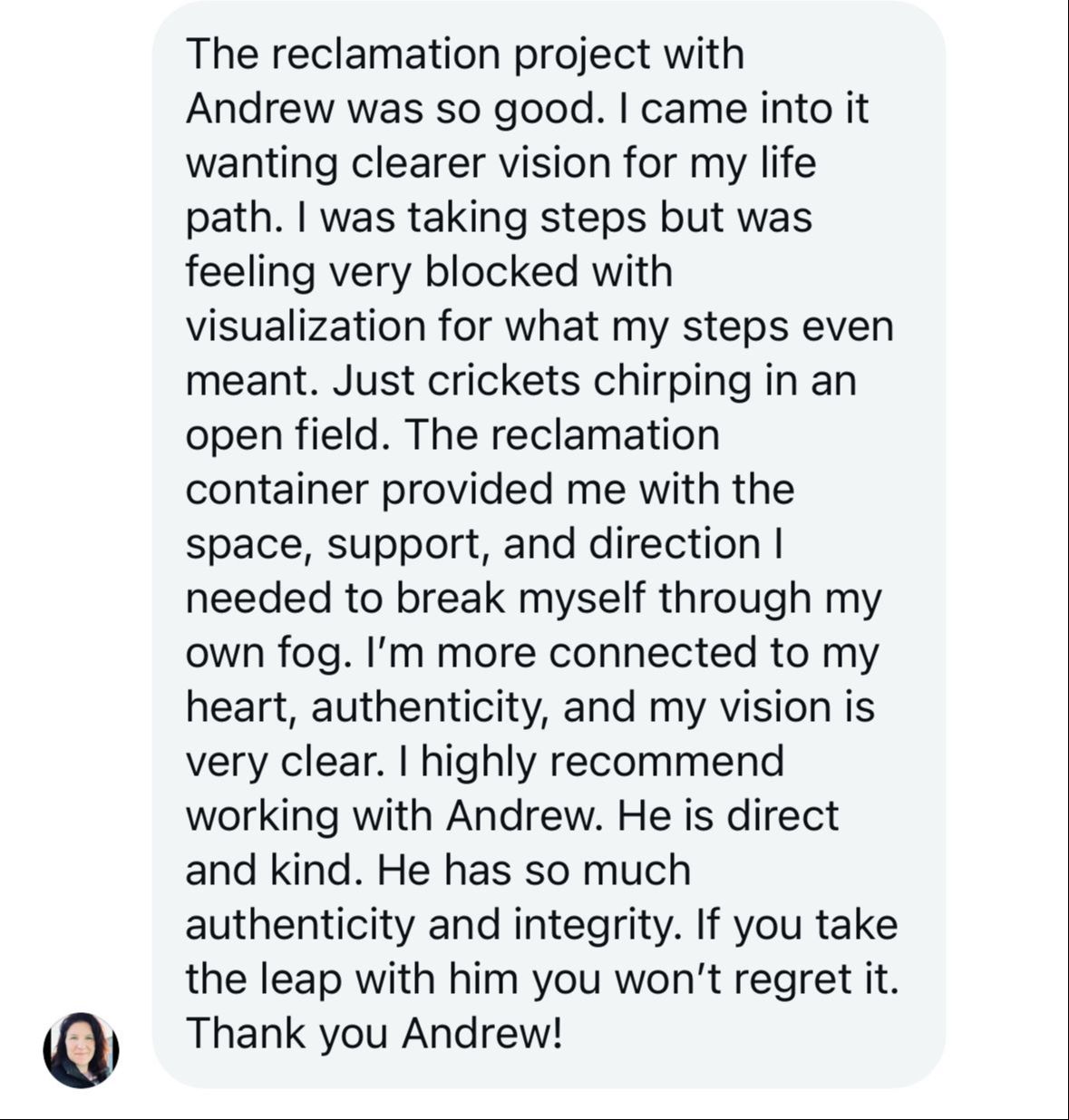Select the phrase "I highly recommend"

coord(592,763)
